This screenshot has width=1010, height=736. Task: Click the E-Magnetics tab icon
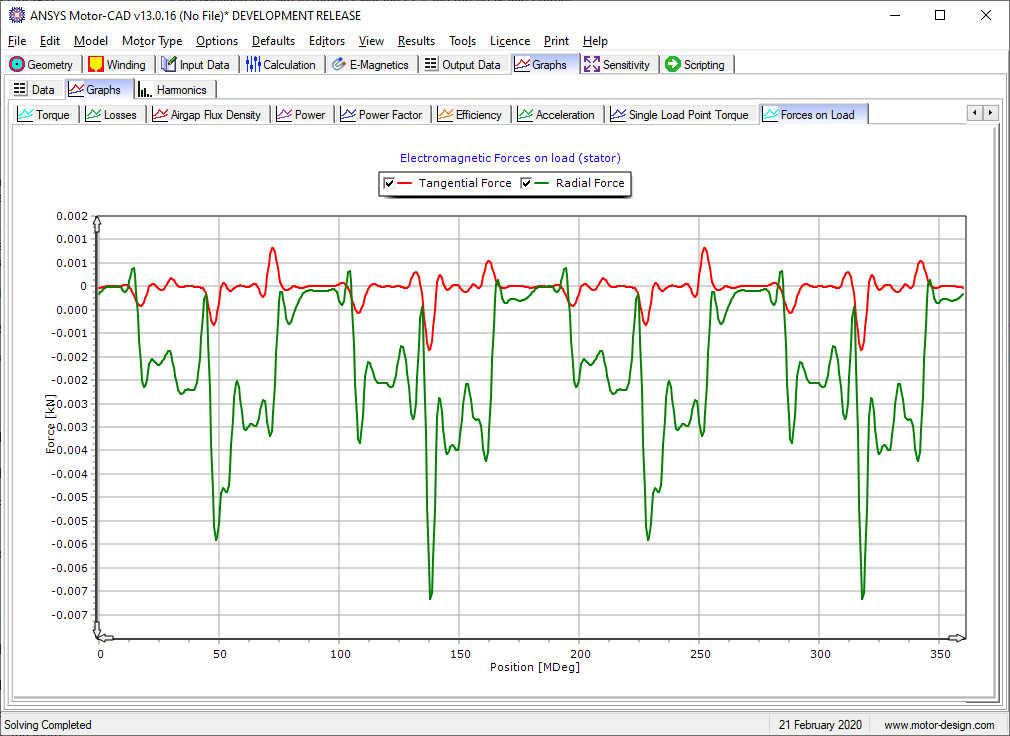[x=339, y=64]
